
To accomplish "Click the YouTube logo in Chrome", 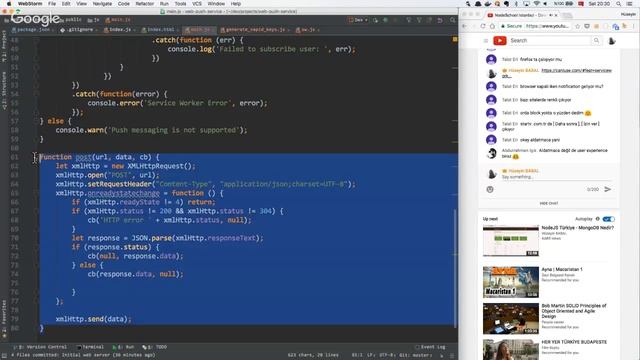I will pos(500,40).
